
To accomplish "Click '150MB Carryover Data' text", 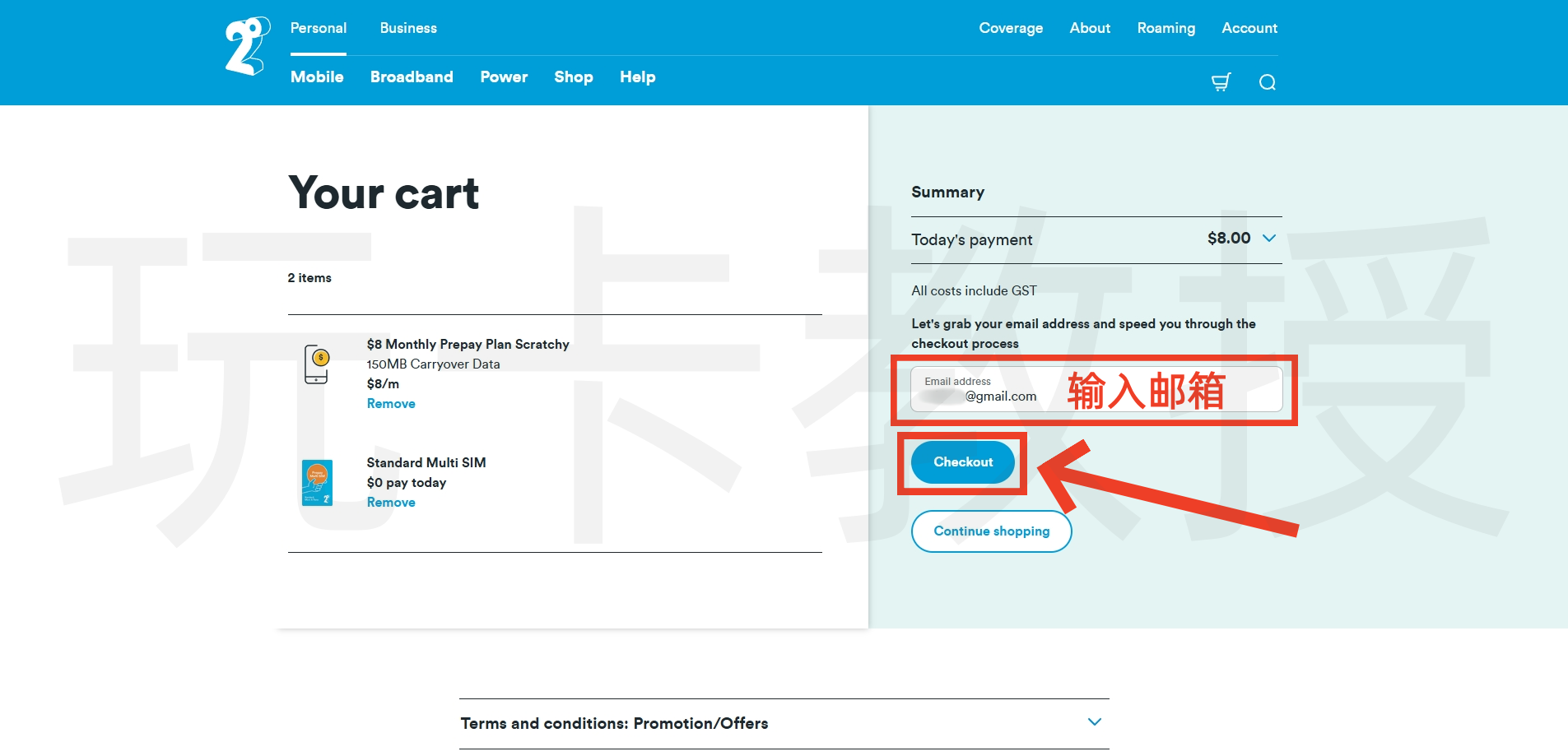I will [x=434, y=364].
